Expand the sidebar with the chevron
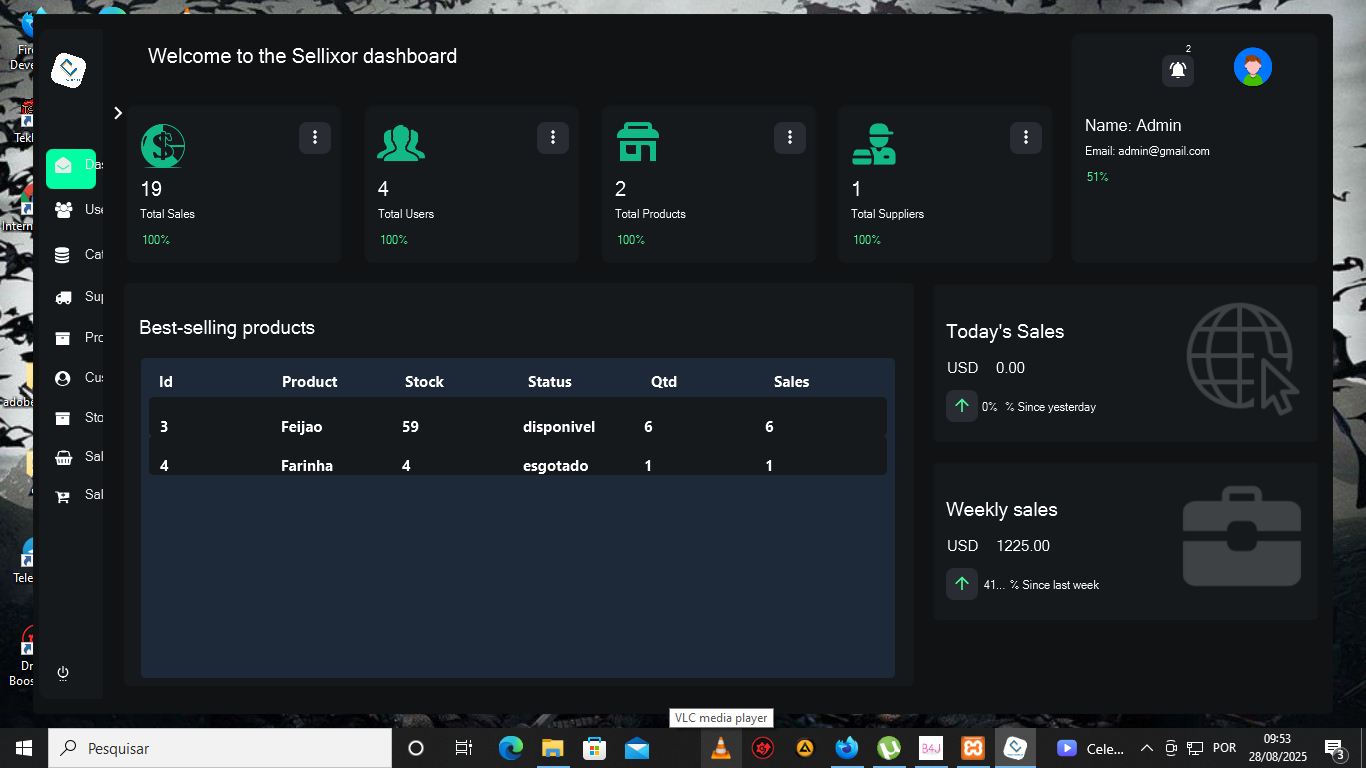The height and width of the screenshot is (768, 1366). coord(118,113)
